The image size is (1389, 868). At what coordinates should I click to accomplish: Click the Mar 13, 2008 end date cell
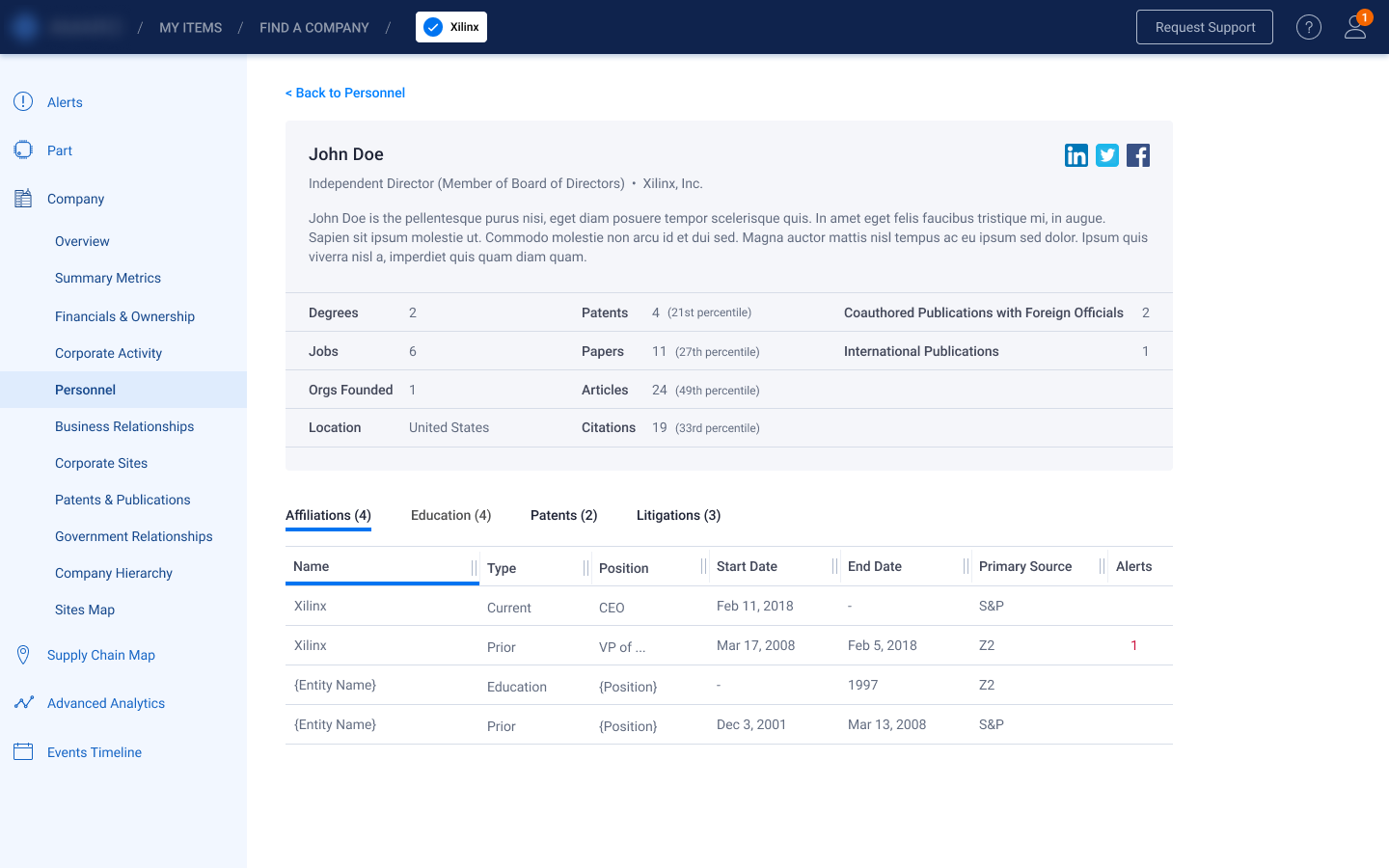click(x=886, y=724)
